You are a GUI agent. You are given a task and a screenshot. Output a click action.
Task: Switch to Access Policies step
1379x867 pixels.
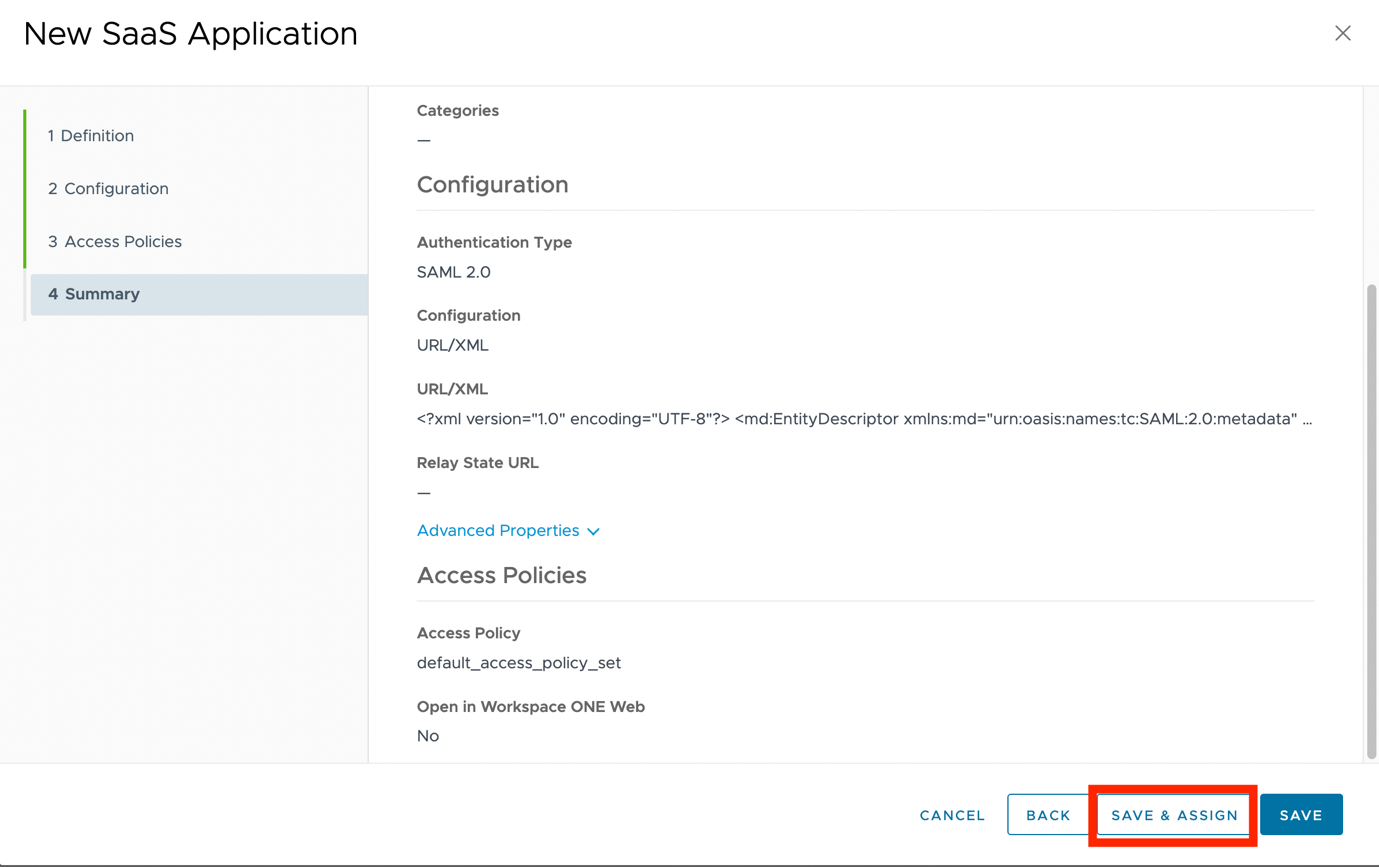[x=115, y=242]
